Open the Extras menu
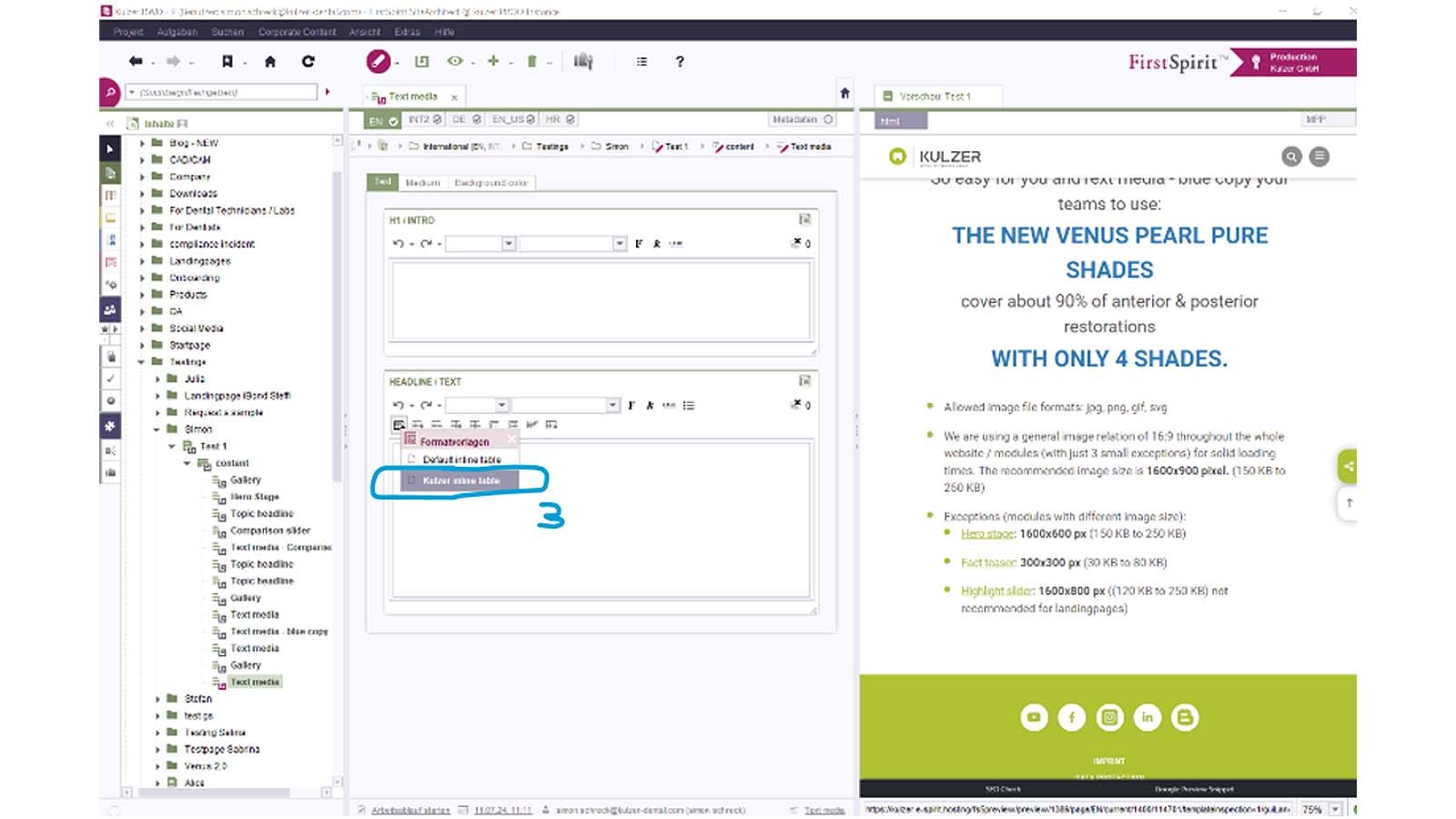The height and width of the screenshot is (819, 1456). click(407, 32)
